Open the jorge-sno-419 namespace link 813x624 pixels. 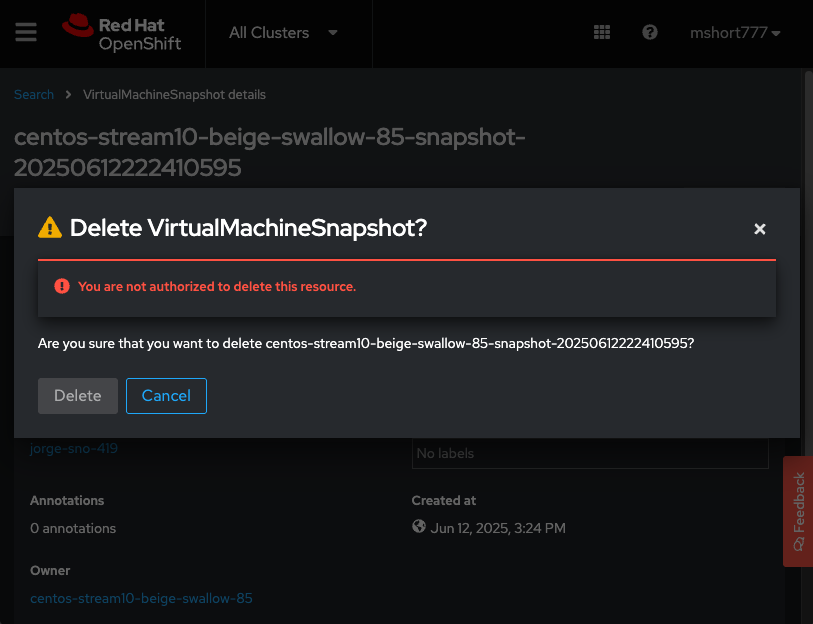click(x=74, y=449)
